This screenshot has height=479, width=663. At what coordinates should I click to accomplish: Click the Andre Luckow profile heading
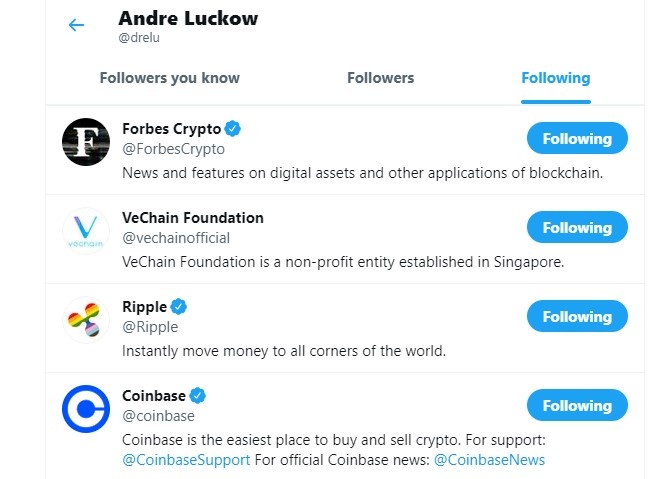pos(188,19)
